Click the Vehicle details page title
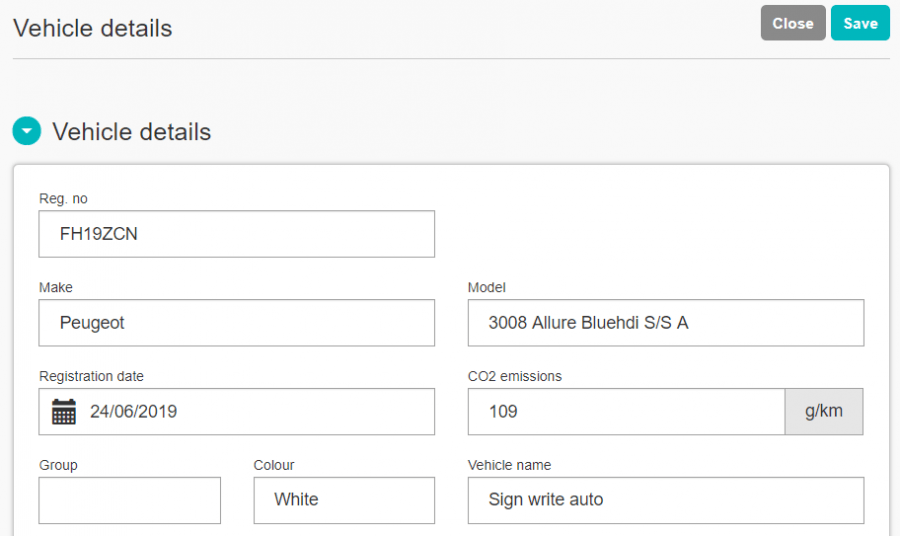 point(92,28)
